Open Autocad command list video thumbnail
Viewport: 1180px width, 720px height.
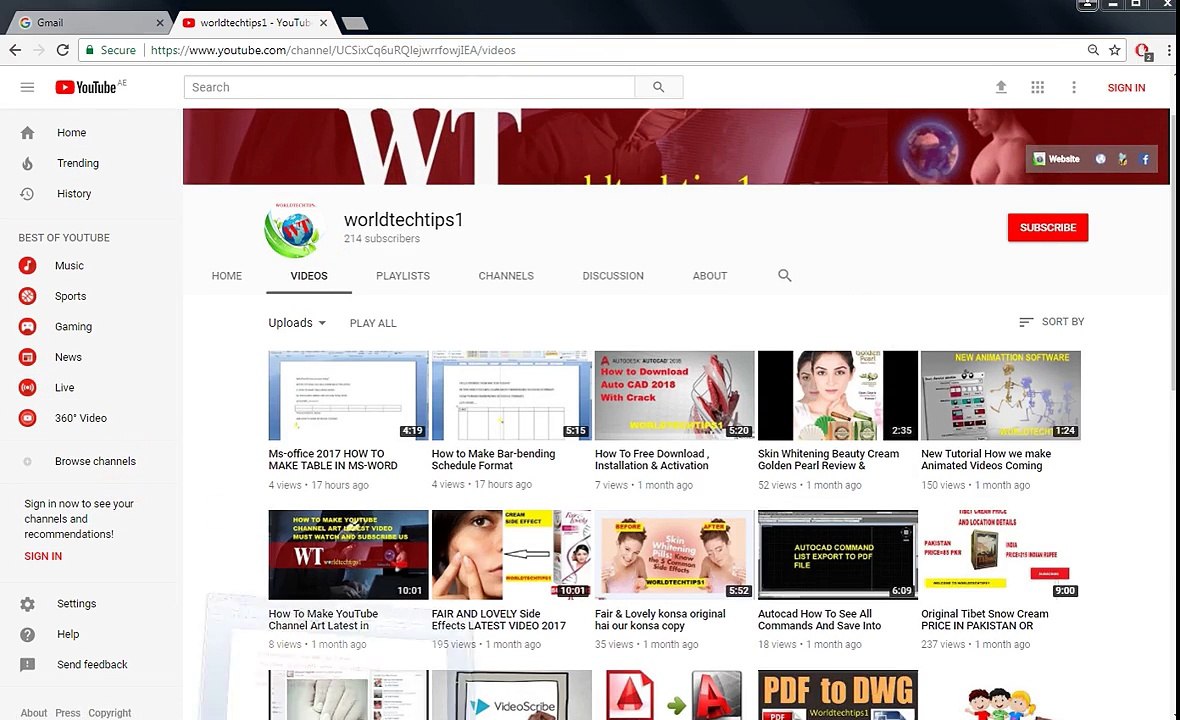(838, 554)
